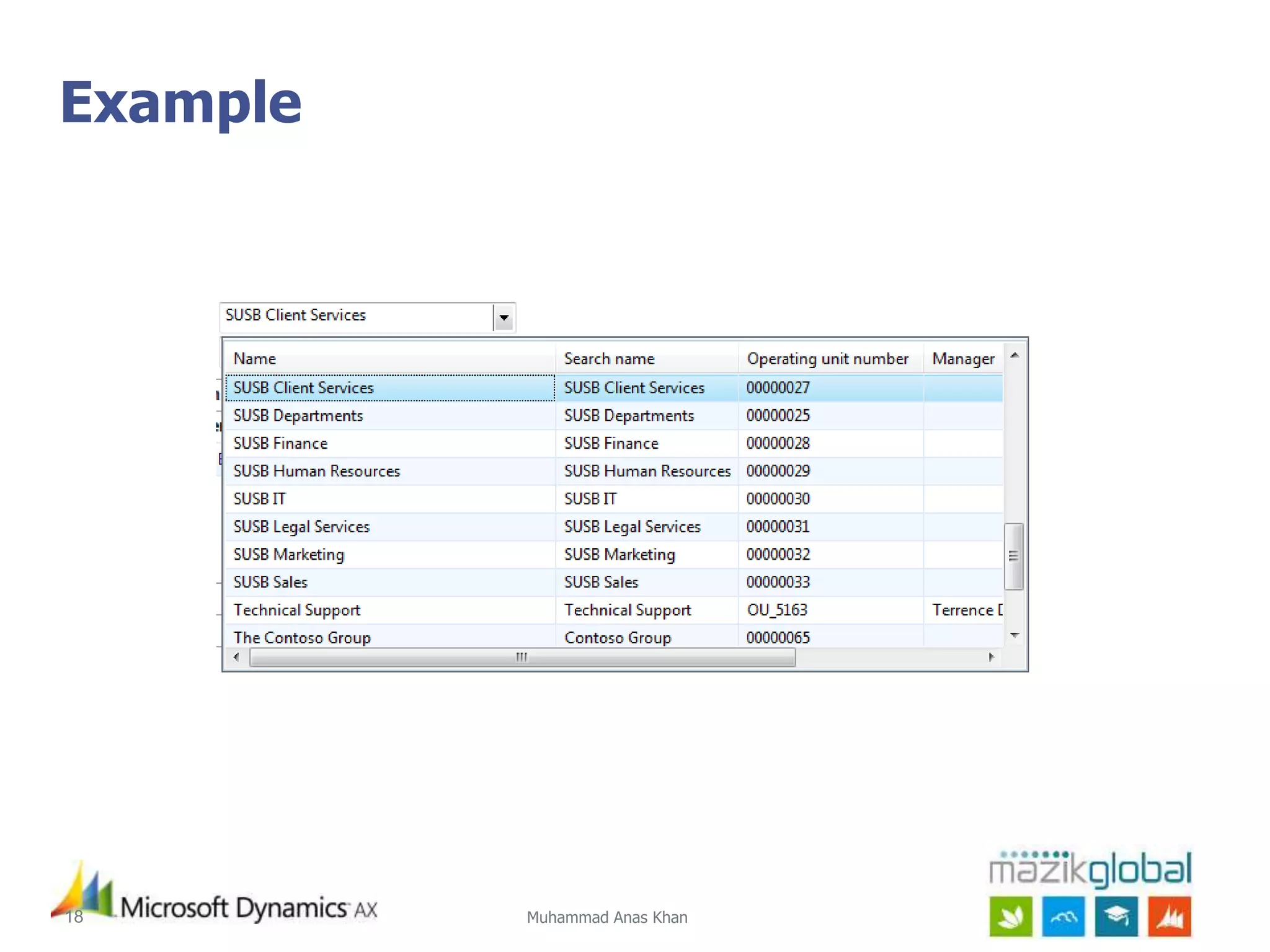1270x952 pixels.
Task: Click the vertical scrollbar down arrow
Action: (x=1015, y=635)
